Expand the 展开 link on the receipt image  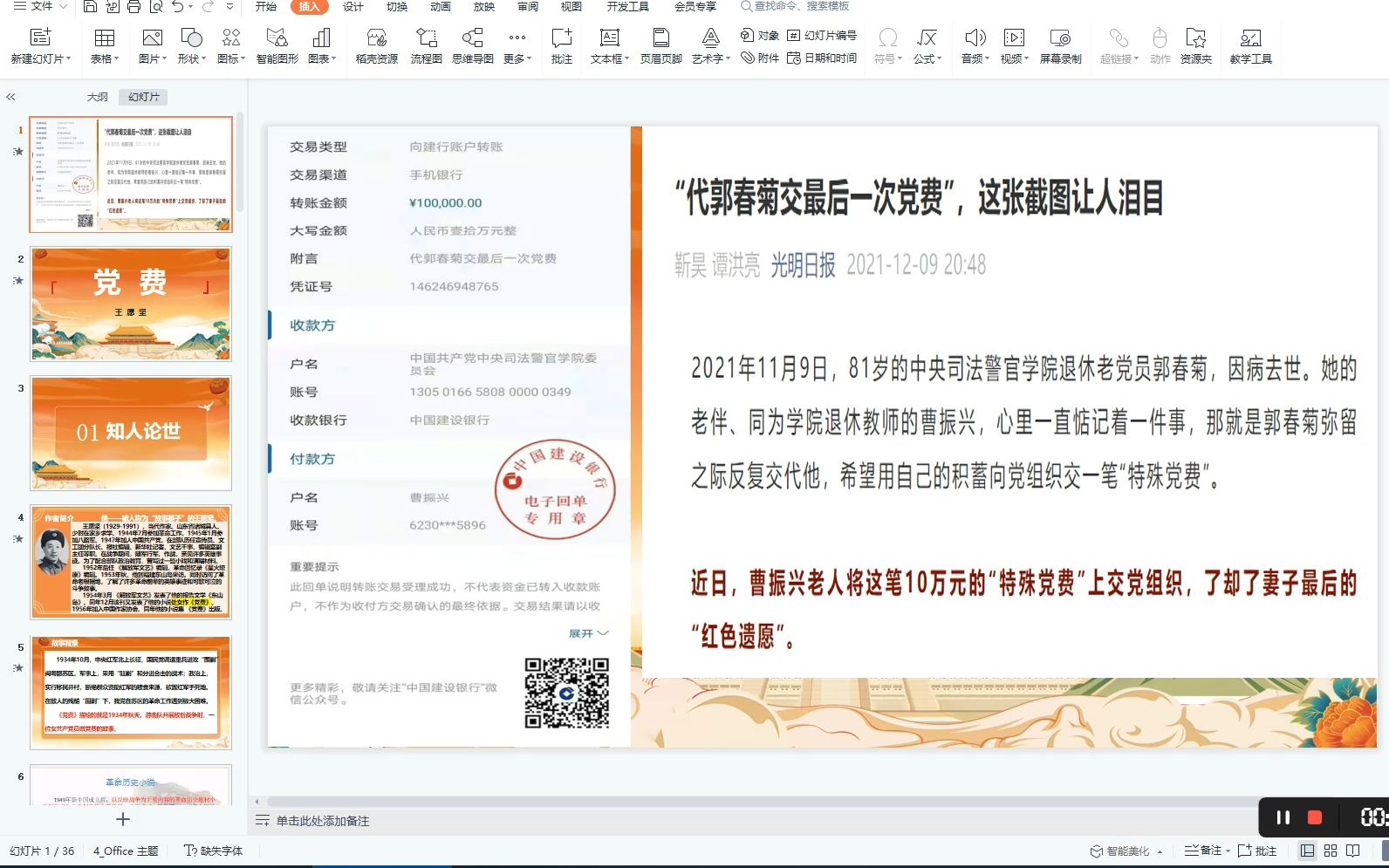point(589,633)
